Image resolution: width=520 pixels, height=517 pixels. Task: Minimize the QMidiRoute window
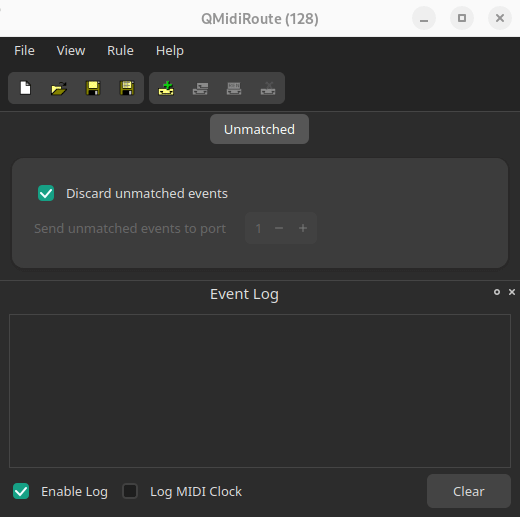pos(424,18)
